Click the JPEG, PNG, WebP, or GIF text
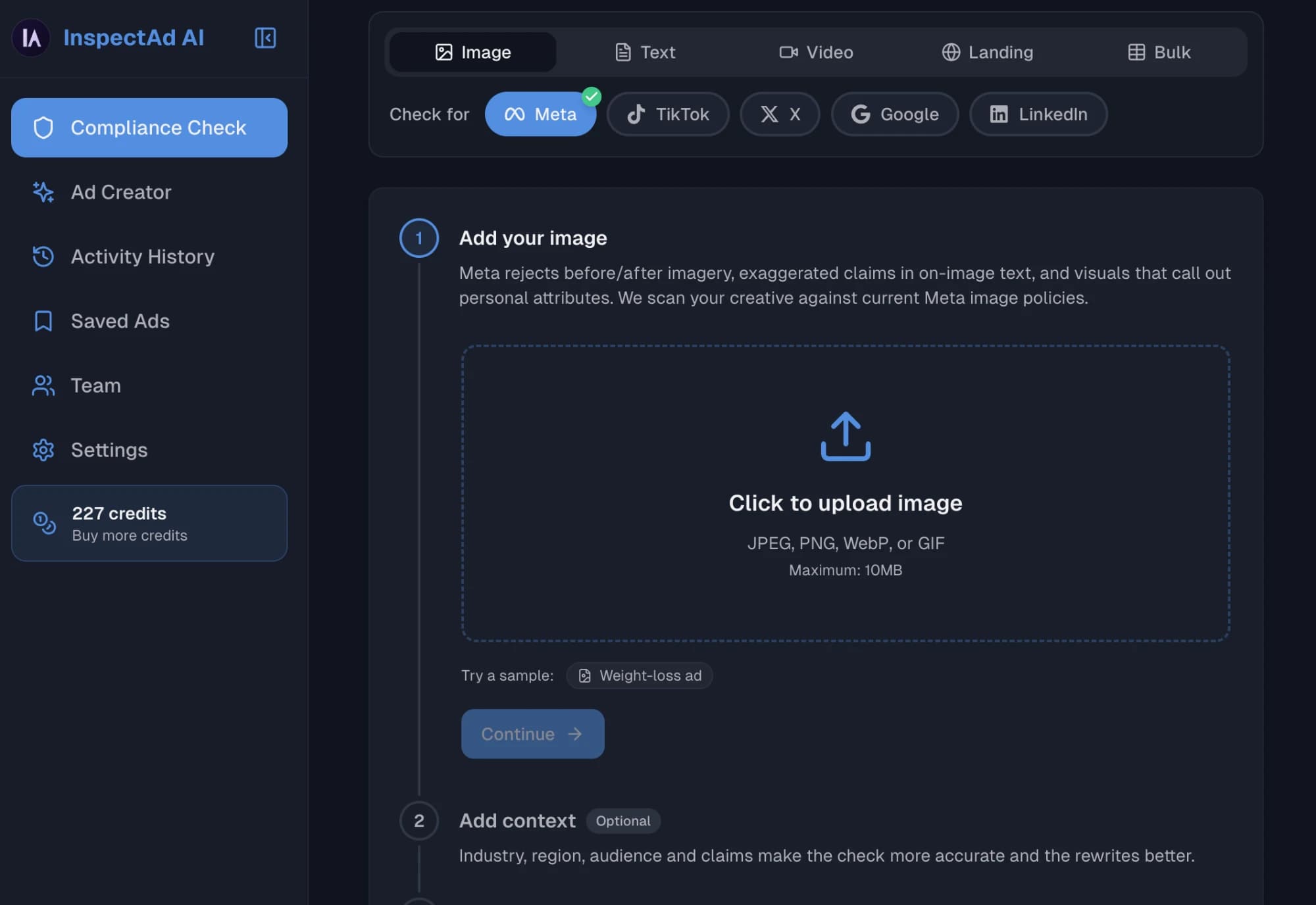This screenshot has width=1316, height=905. point(846,543)
